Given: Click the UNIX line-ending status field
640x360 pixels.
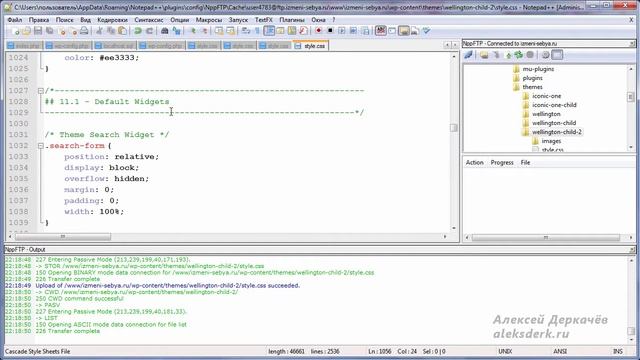Looking at the screenshot, I should 505,351.
